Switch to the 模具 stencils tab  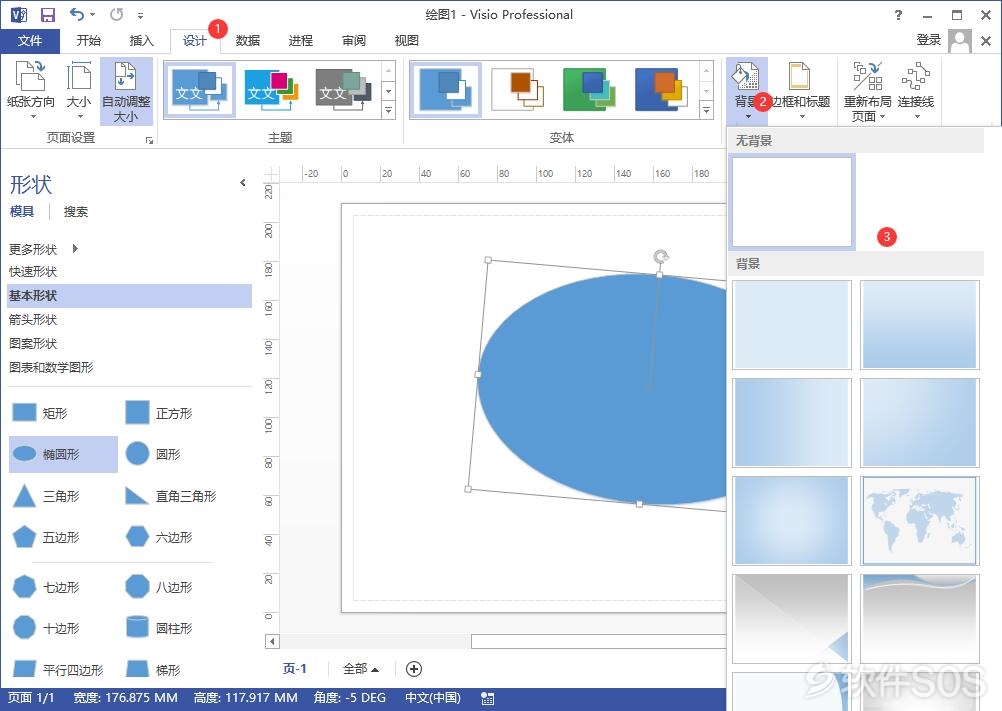click(22, 211)
